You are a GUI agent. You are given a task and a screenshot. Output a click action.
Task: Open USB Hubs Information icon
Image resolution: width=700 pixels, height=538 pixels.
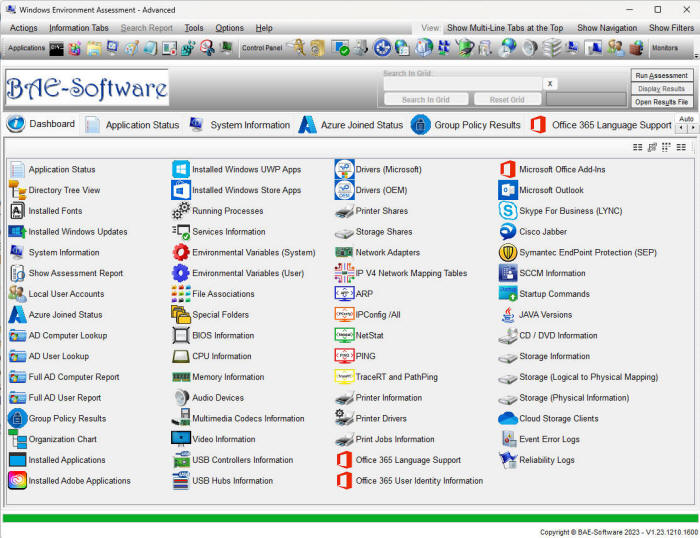[x=181, y=480]
